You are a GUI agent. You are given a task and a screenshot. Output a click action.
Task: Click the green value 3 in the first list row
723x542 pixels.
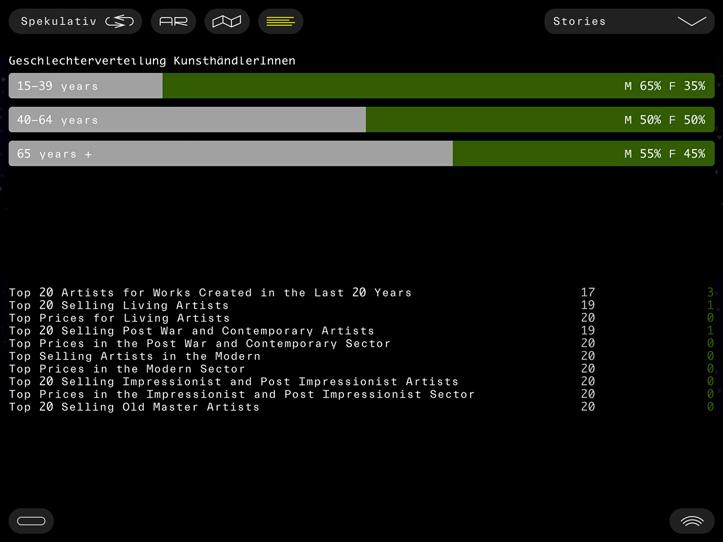pyautogui.click(x=711, y=292)
